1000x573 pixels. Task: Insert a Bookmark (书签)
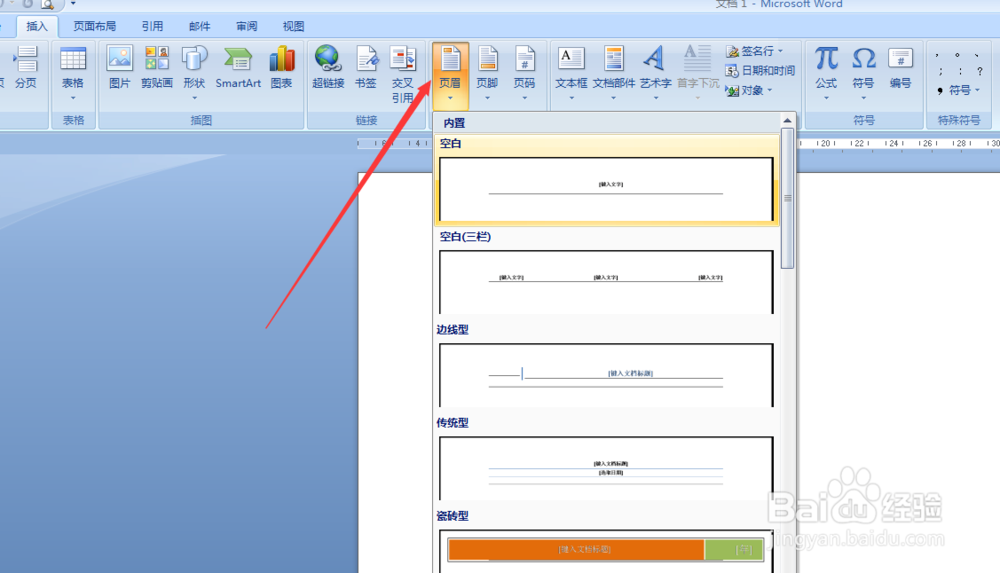[x=365, y=67]
